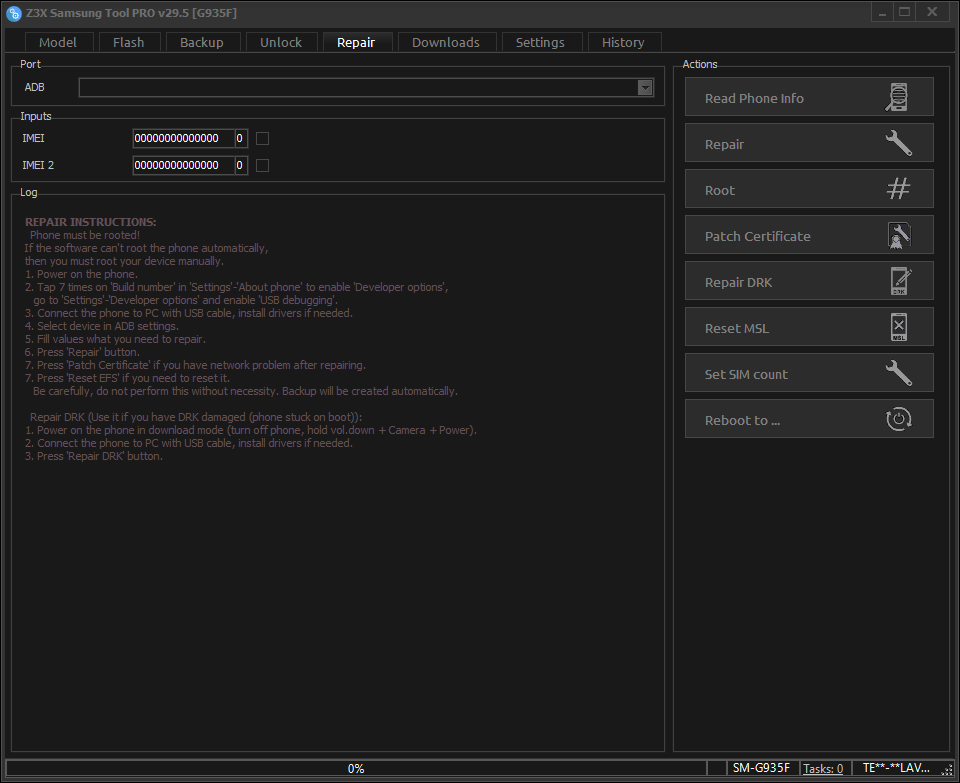
Task: Click the Root hash symbol icon
Action: (x=898, y=189)
